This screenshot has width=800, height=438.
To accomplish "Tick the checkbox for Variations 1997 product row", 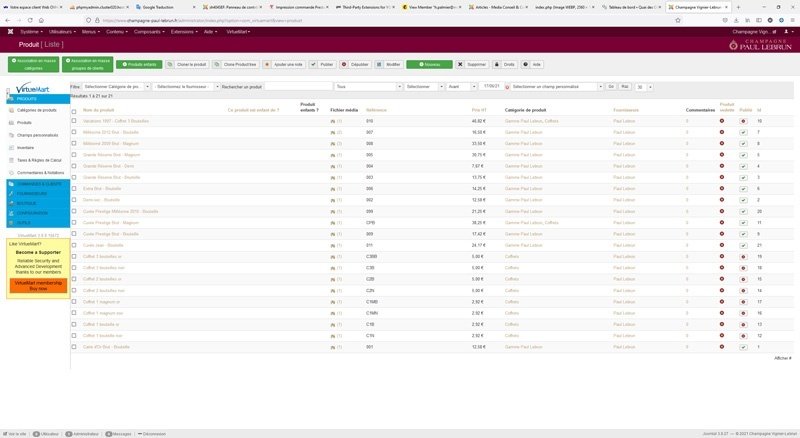I will [74, 121].
